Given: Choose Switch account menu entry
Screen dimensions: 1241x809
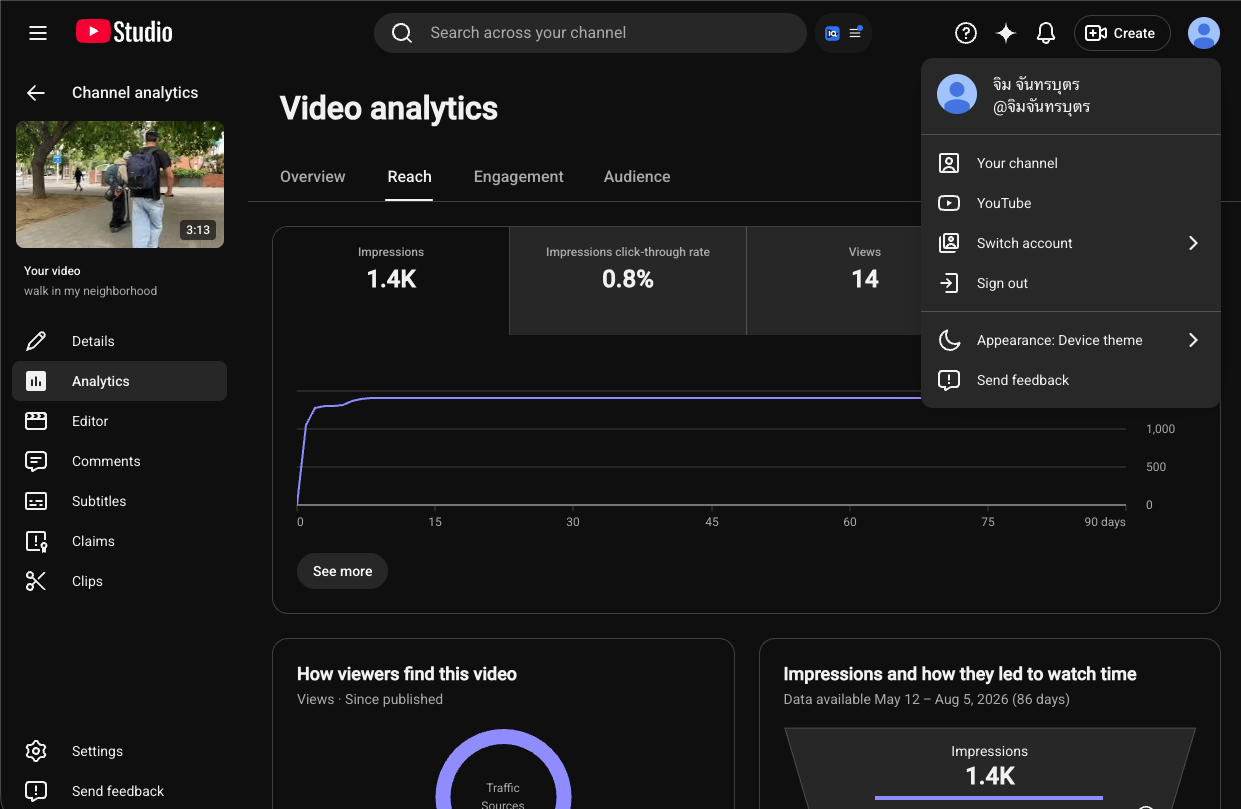Looking at the screenshot, I should (x=1071, y=243).
